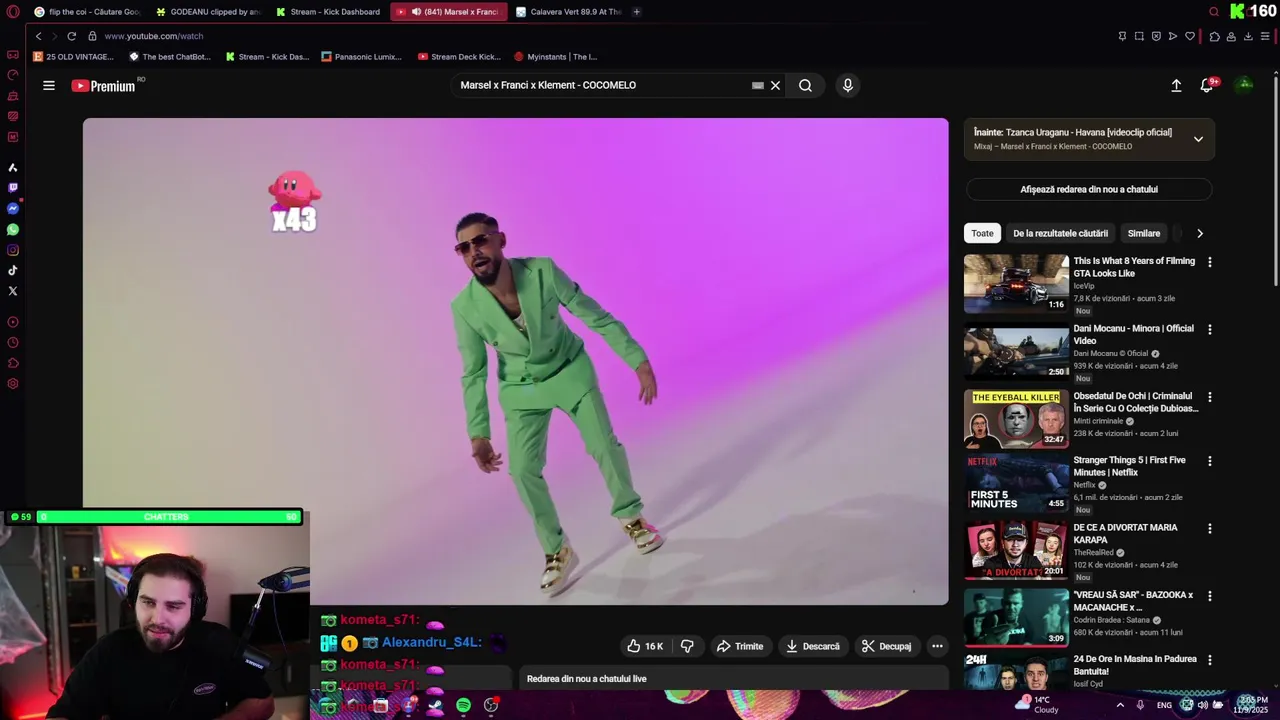Screen dimensions: 1280x720
Task: Open TikTok in Opera sidebar
Action: pyautogui.click(x=12, y=271)
